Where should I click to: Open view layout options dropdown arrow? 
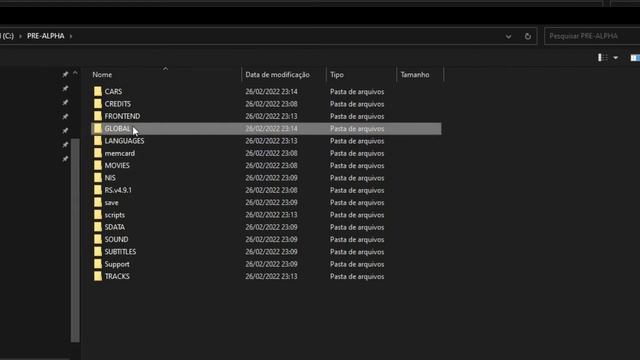616,58
